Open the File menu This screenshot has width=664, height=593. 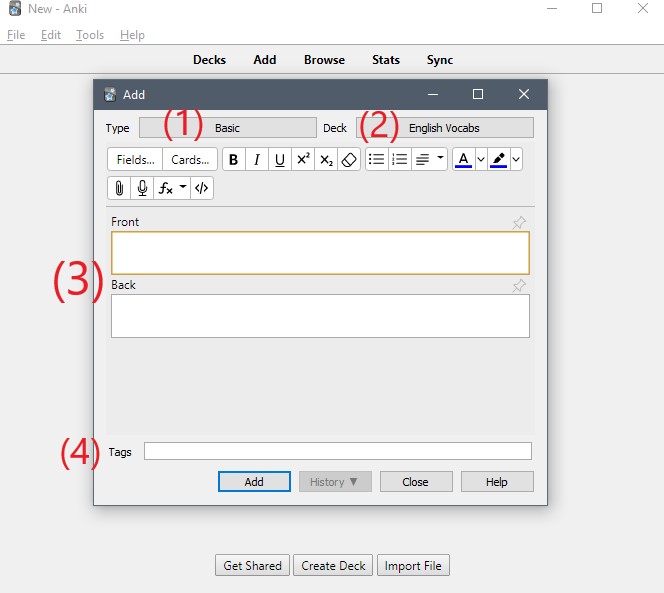(16, 35)
